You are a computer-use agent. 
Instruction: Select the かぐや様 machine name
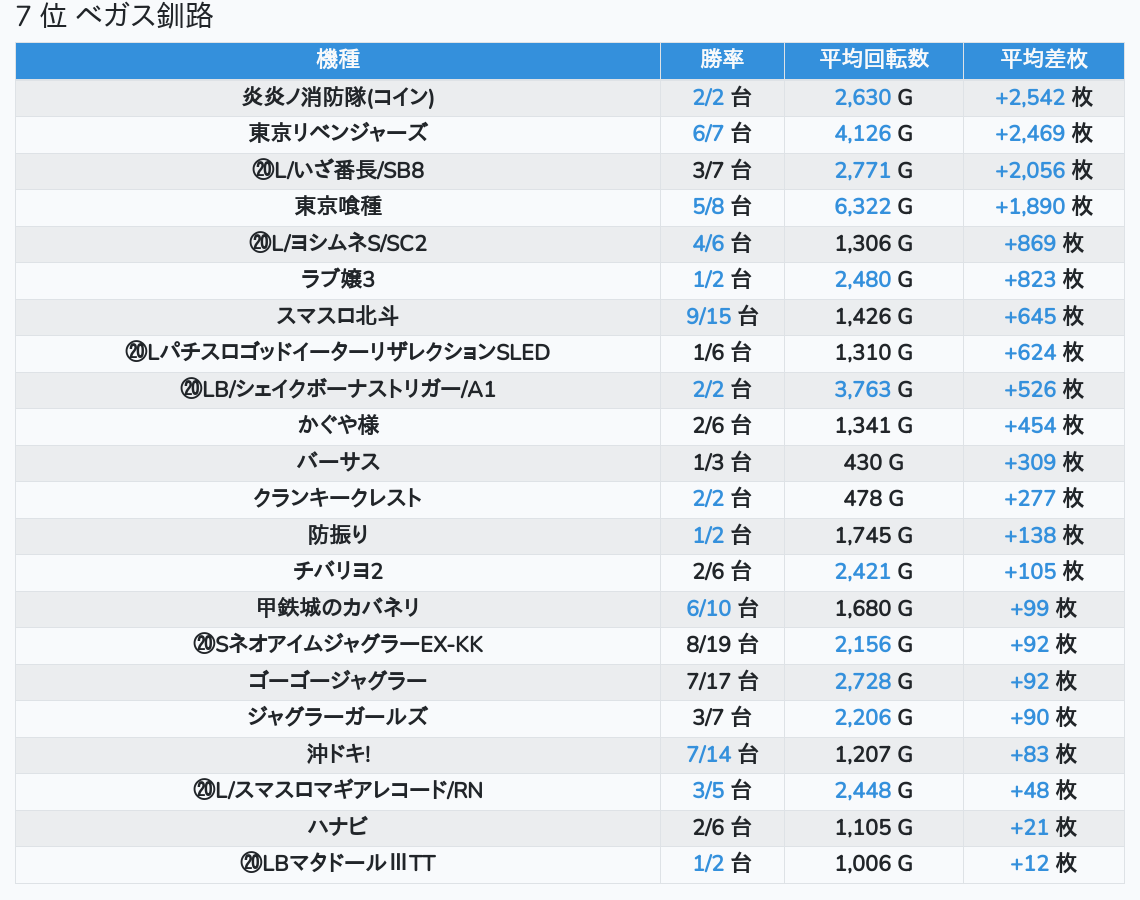338,425
